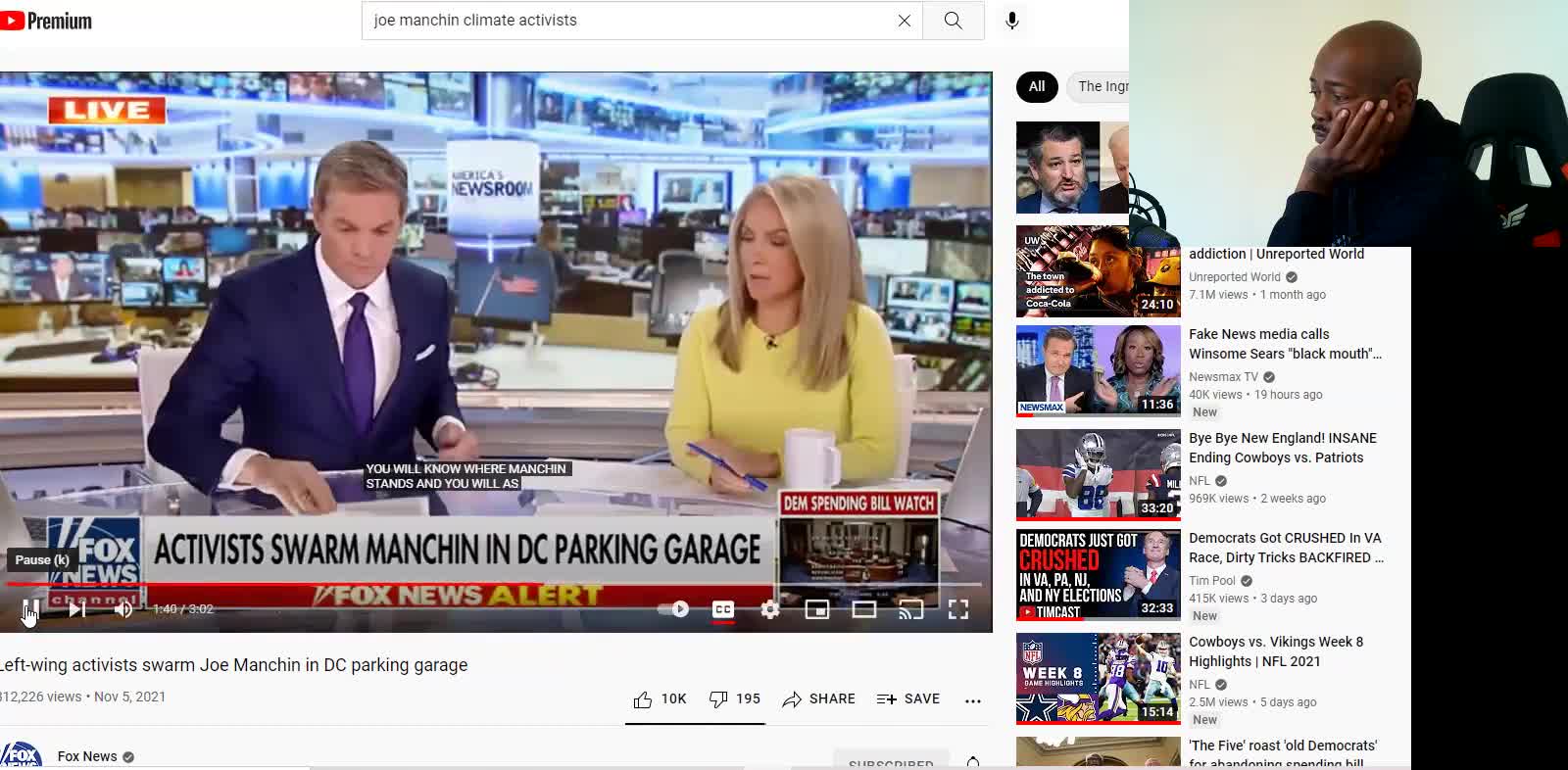Open 'Cowboys vs. Vikings Week 8 Highlights' title
The image size is (1568, 770).
click(1276, 651)
